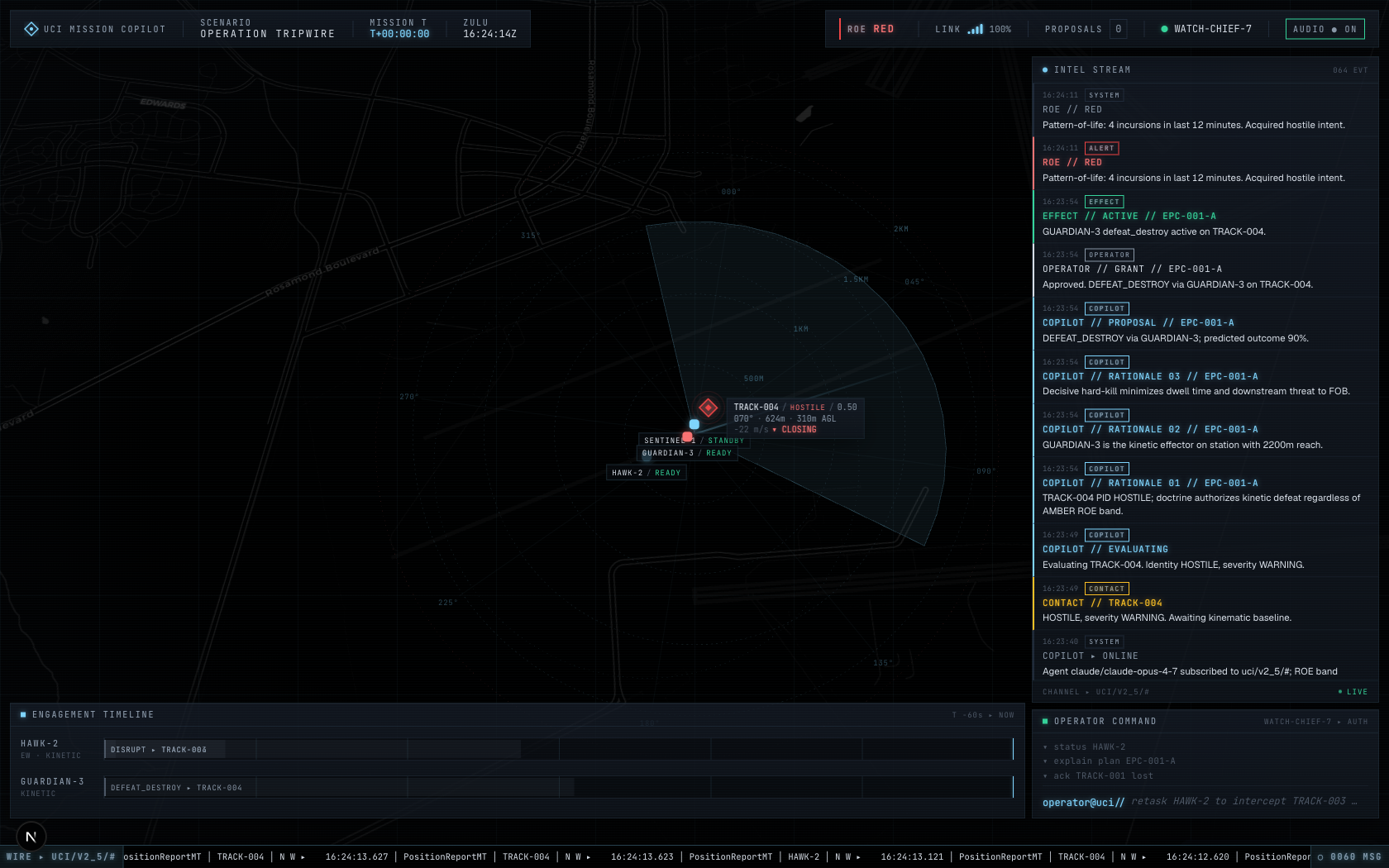Click the 16:24:13.627 ticker timestamp
This screenshot has width=1389, height=868.
[356, 857]
